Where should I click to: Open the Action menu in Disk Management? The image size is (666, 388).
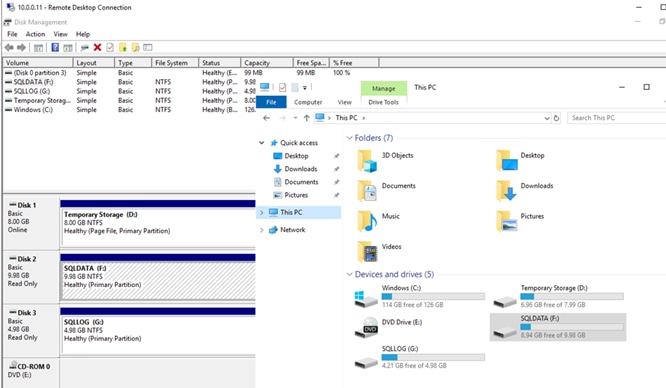click(35, 34)
